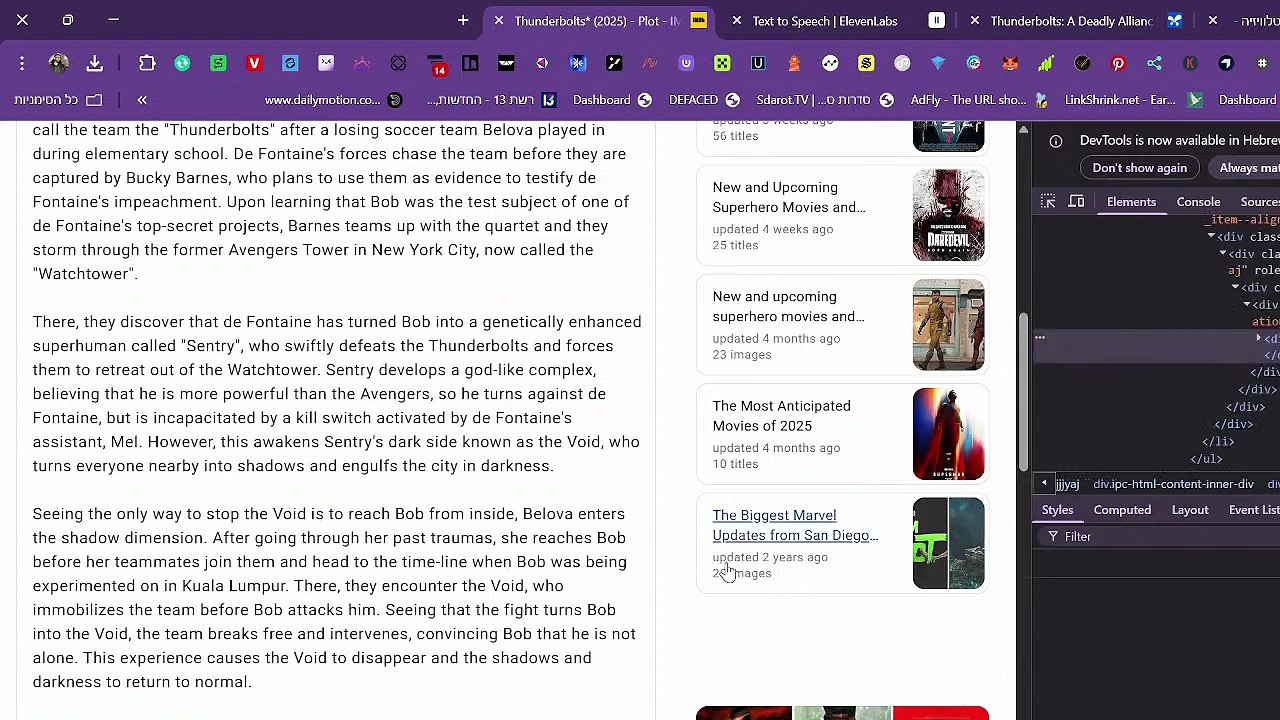Select the Computed pane tab
This screenshot has width=1280, height=720.
[x=1122, y=510]
